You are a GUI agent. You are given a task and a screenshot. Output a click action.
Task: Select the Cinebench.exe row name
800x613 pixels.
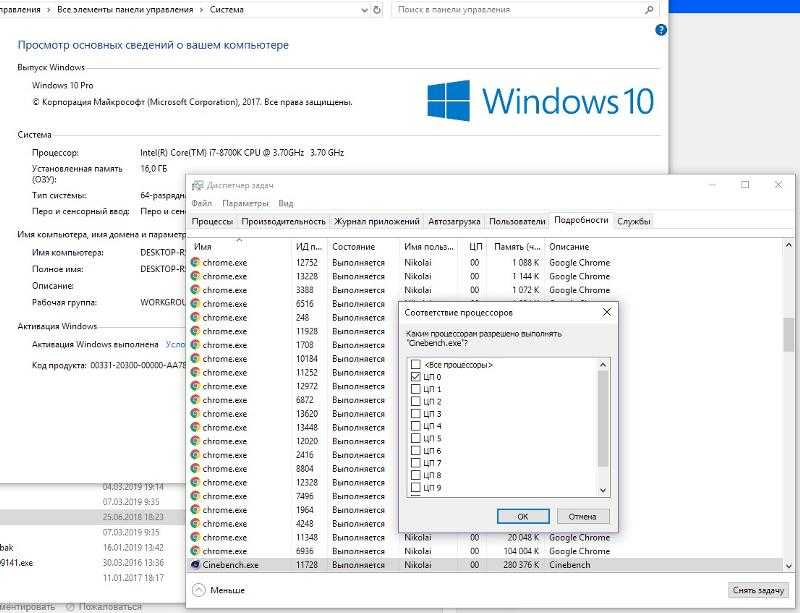(x=231, y=565)
